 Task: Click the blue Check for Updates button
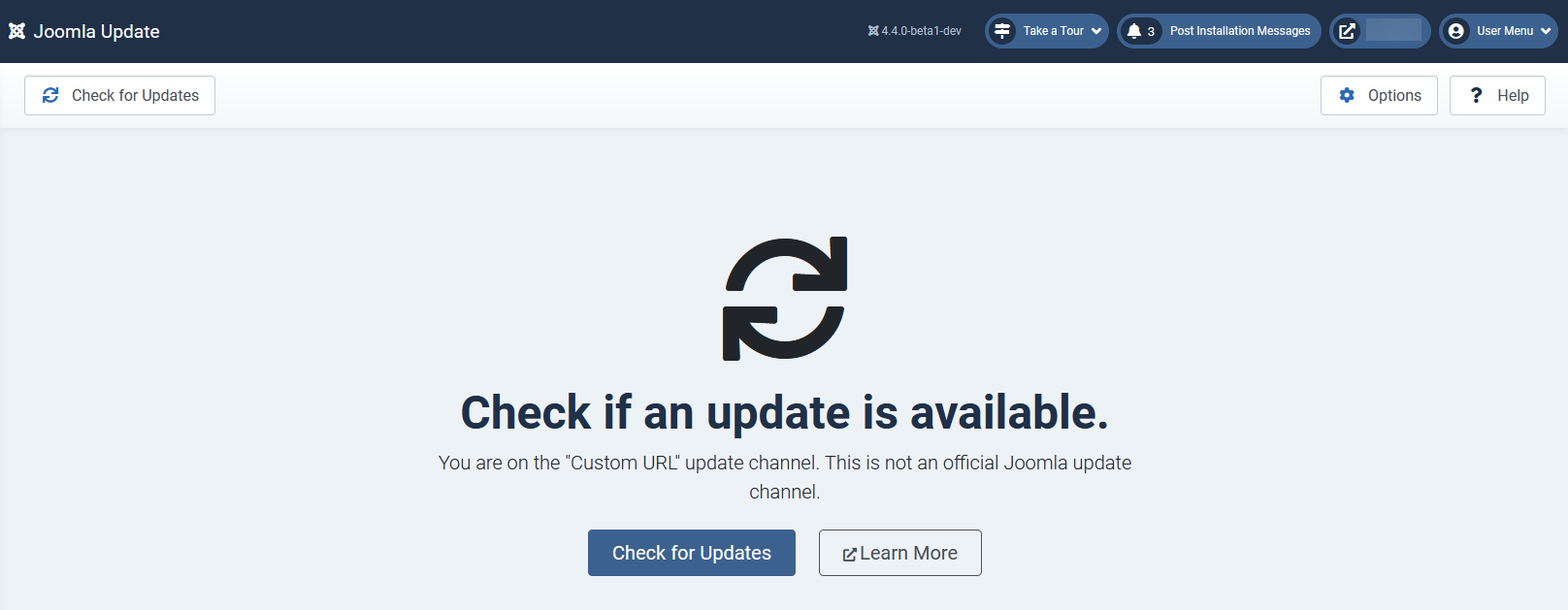click(x=692, y=553)
